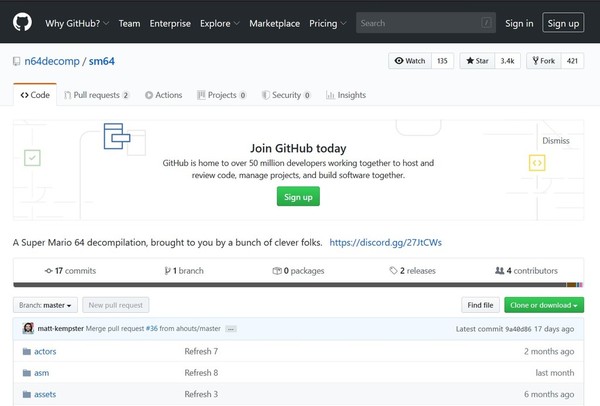600x406 pixels.
Task: Star the sm64 repository
Action: 476,61
